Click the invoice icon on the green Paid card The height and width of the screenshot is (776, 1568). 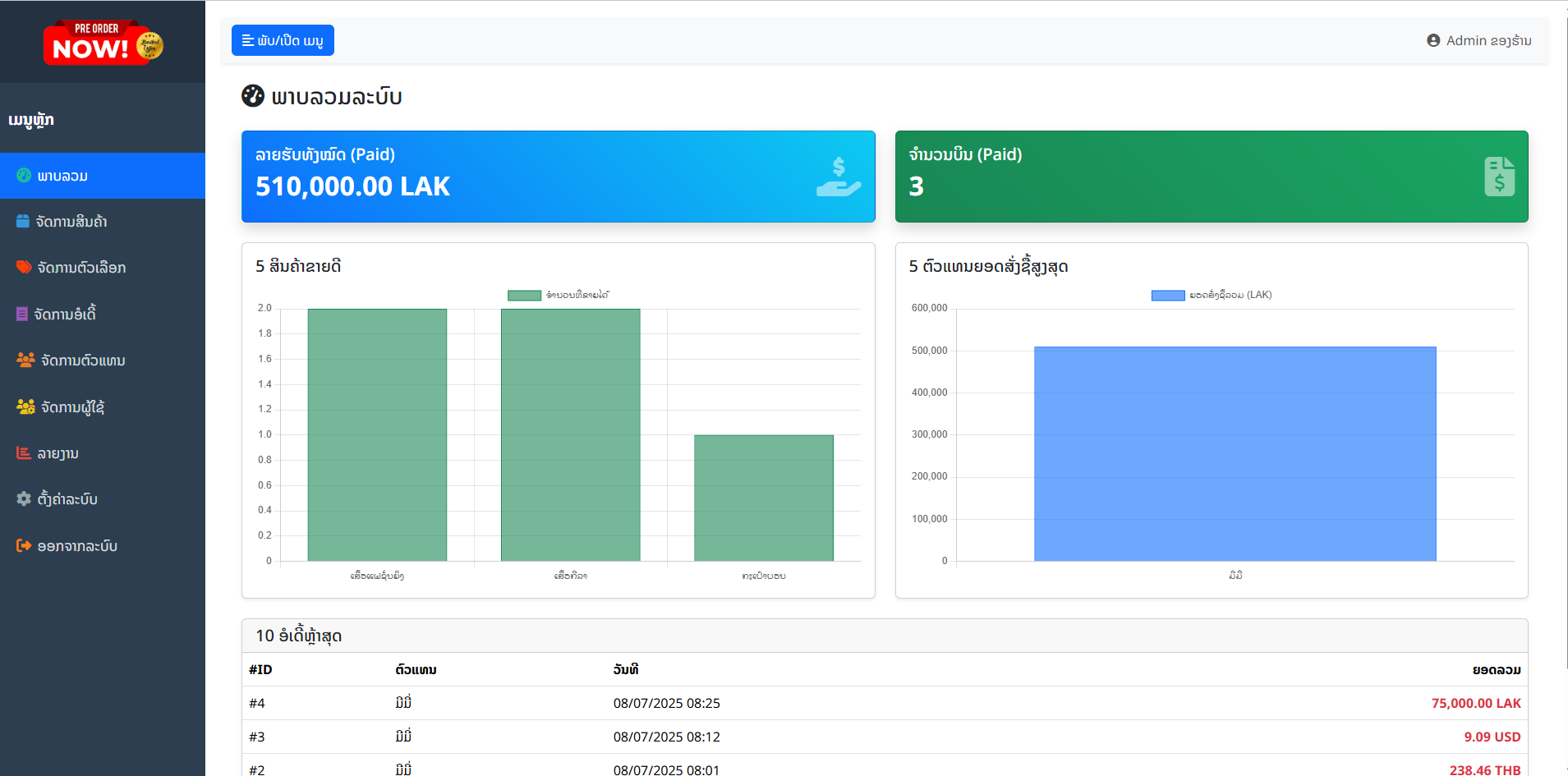coord(1499,177)
